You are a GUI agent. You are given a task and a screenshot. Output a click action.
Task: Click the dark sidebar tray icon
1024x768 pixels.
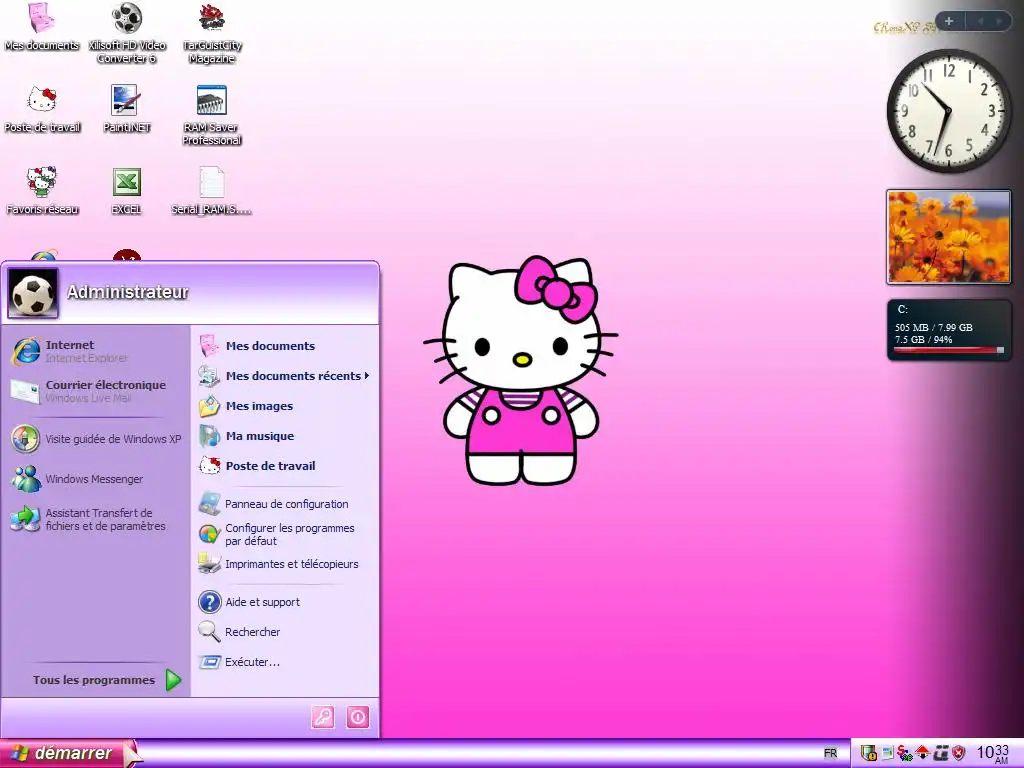pyautogui.click(x=940, y=753)
